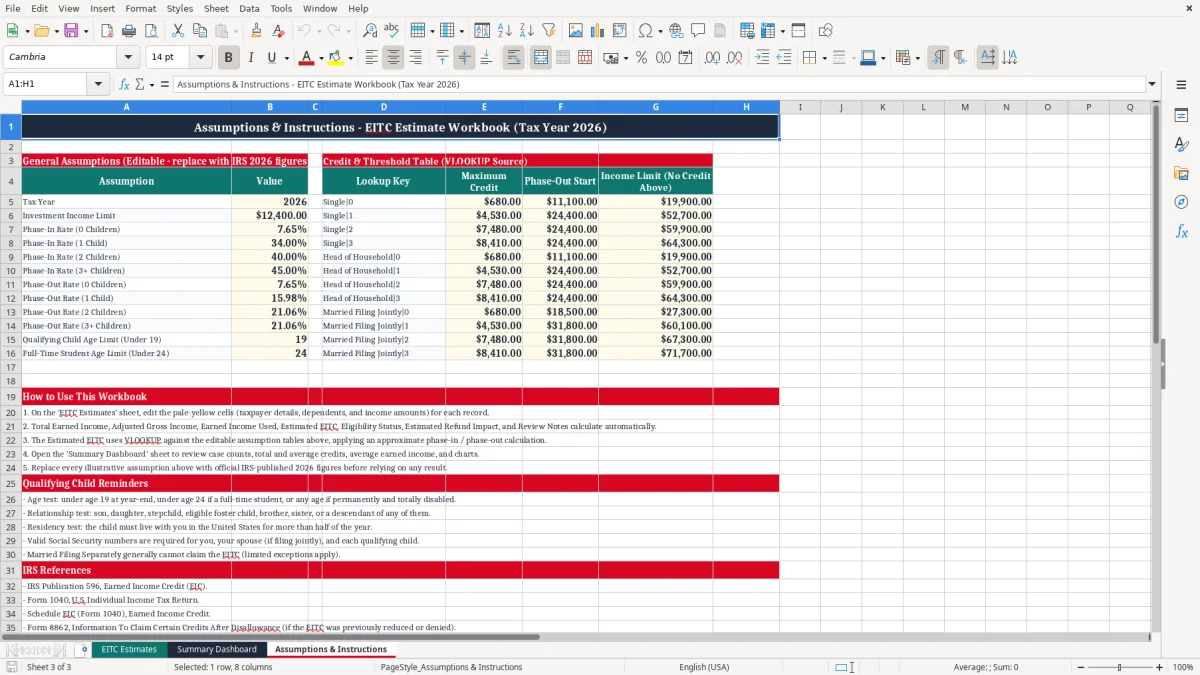Image resolution: width=1200 pixels, height=675 pixels.
Task: Select column header G
Action: [x=655, y=107]
